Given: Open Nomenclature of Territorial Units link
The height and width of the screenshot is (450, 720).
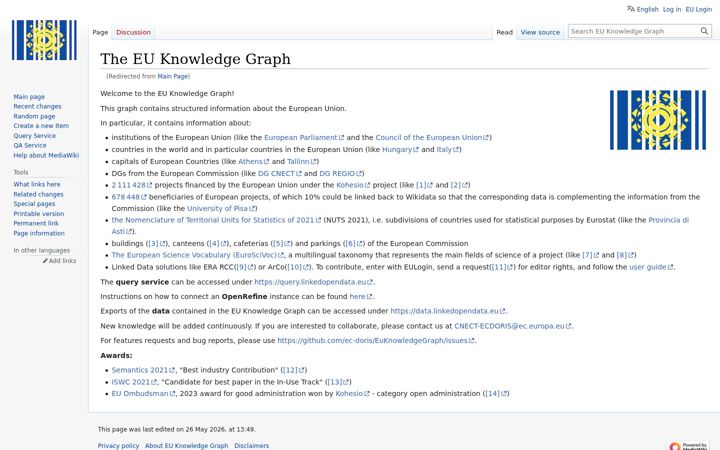Looking at the screenshot, I should click(216, 220).
